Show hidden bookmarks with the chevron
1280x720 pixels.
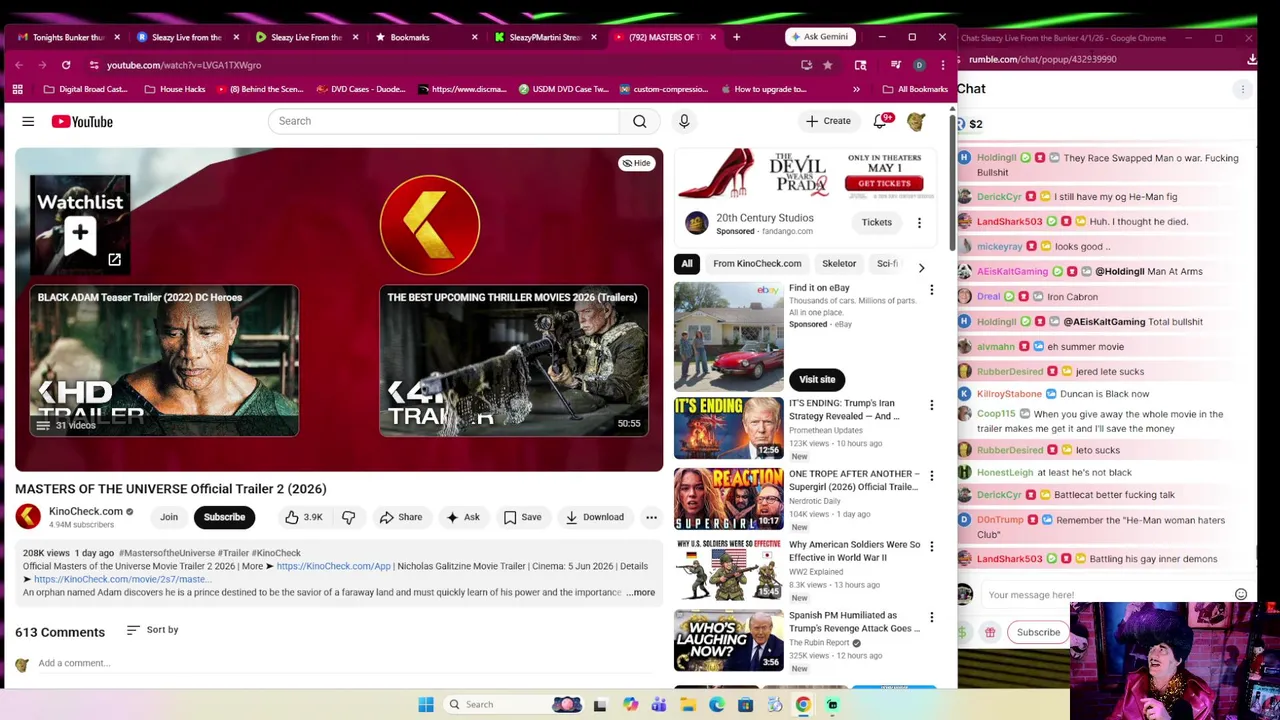tap(856, 89)
